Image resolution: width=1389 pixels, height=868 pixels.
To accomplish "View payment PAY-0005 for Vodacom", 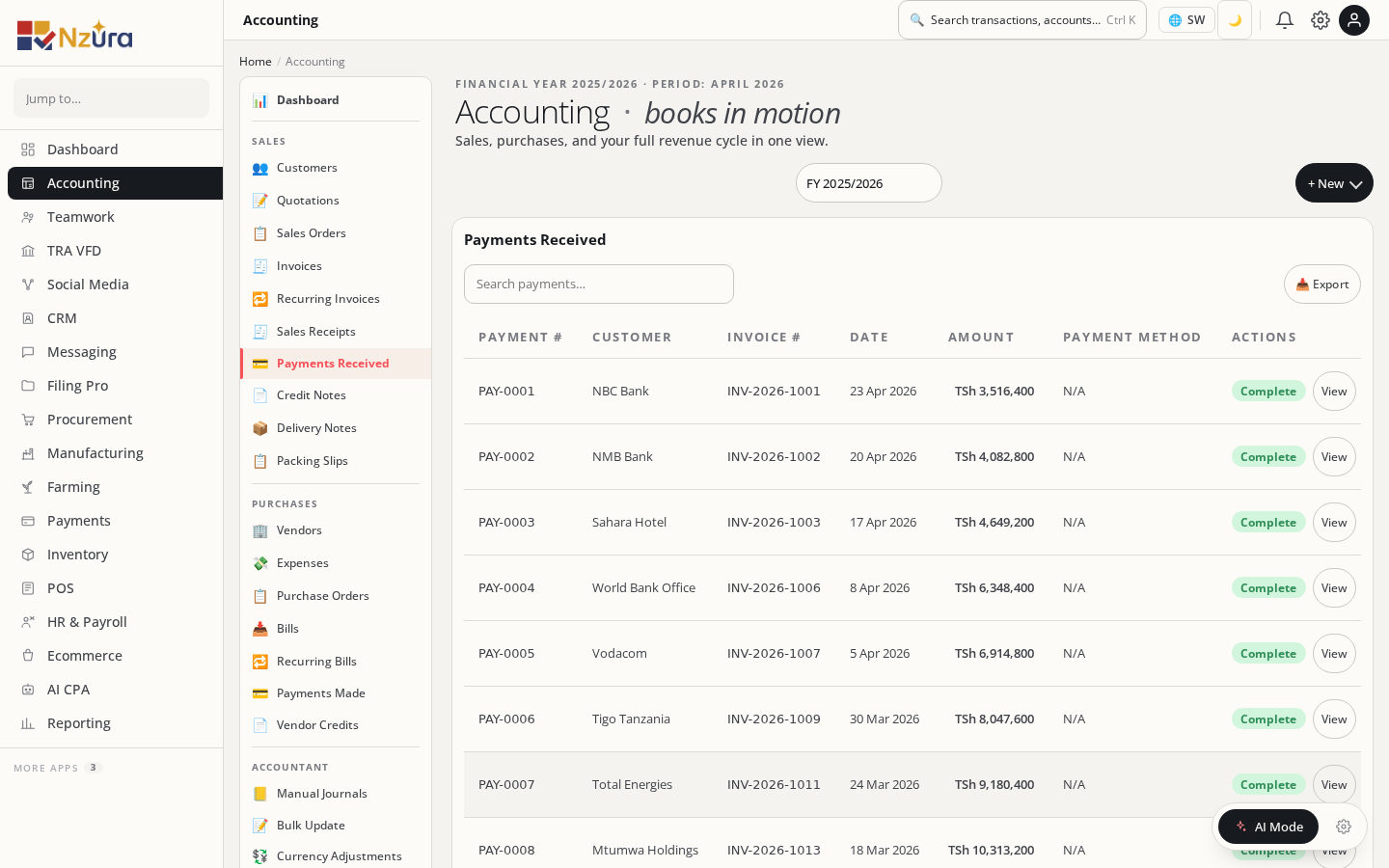I will 1334,654.
